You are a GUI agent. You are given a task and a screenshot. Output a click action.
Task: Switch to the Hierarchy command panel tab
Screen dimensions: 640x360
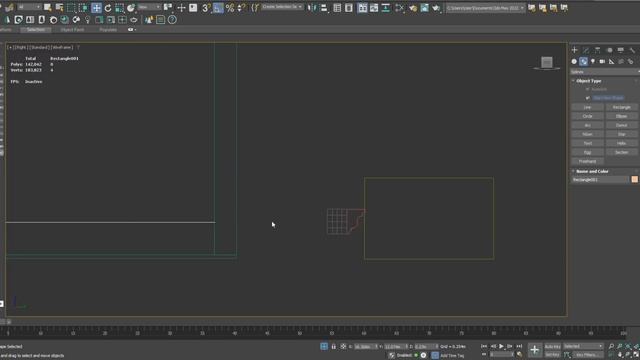pos(598,50)
